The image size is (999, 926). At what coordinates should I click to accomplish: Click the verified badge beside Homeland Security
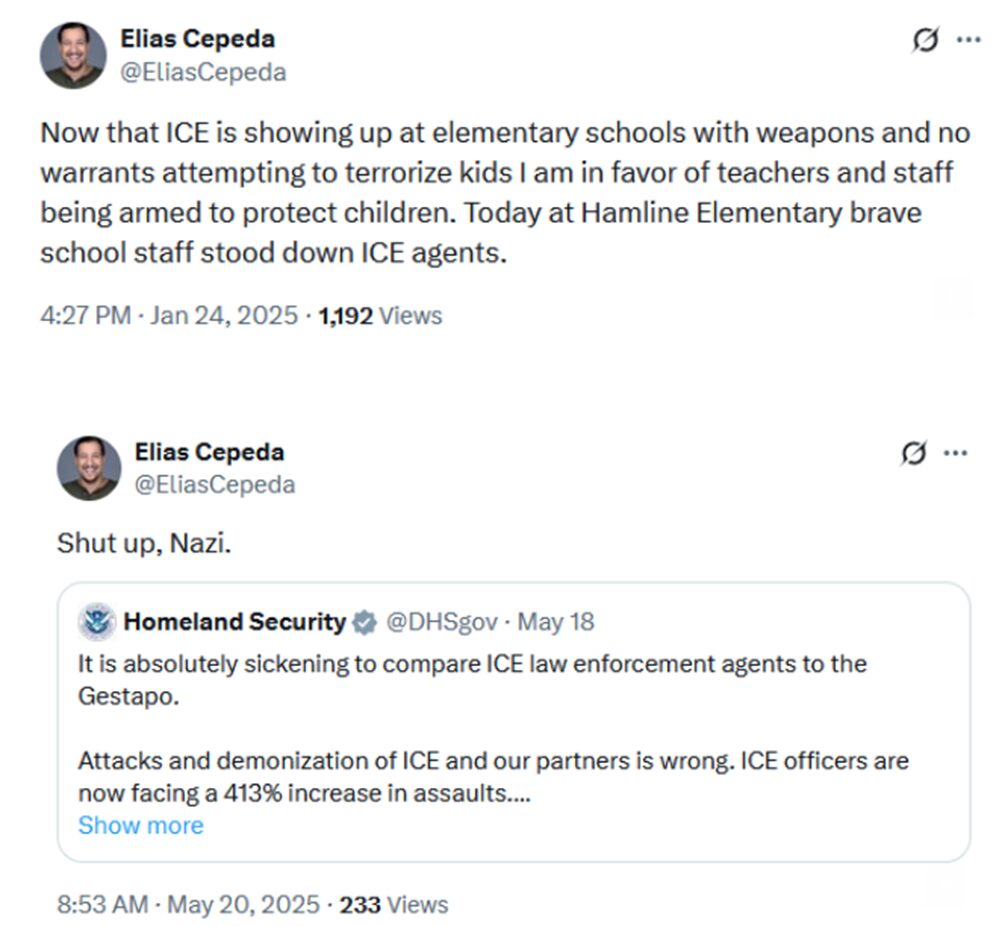coord(365,622)
